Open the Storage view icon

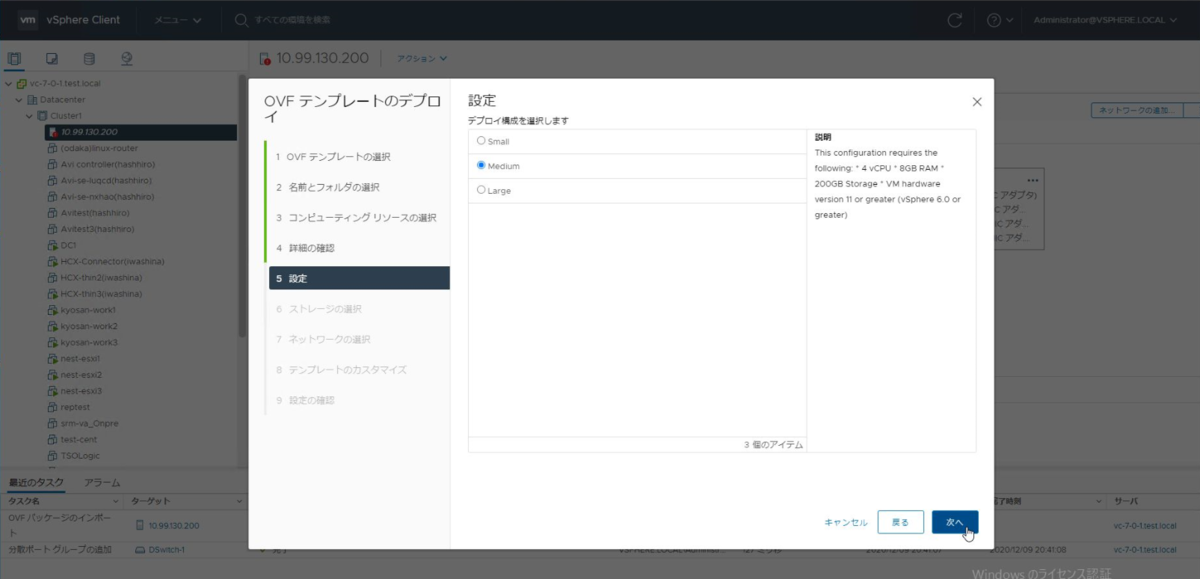click(x=89, y=58)
